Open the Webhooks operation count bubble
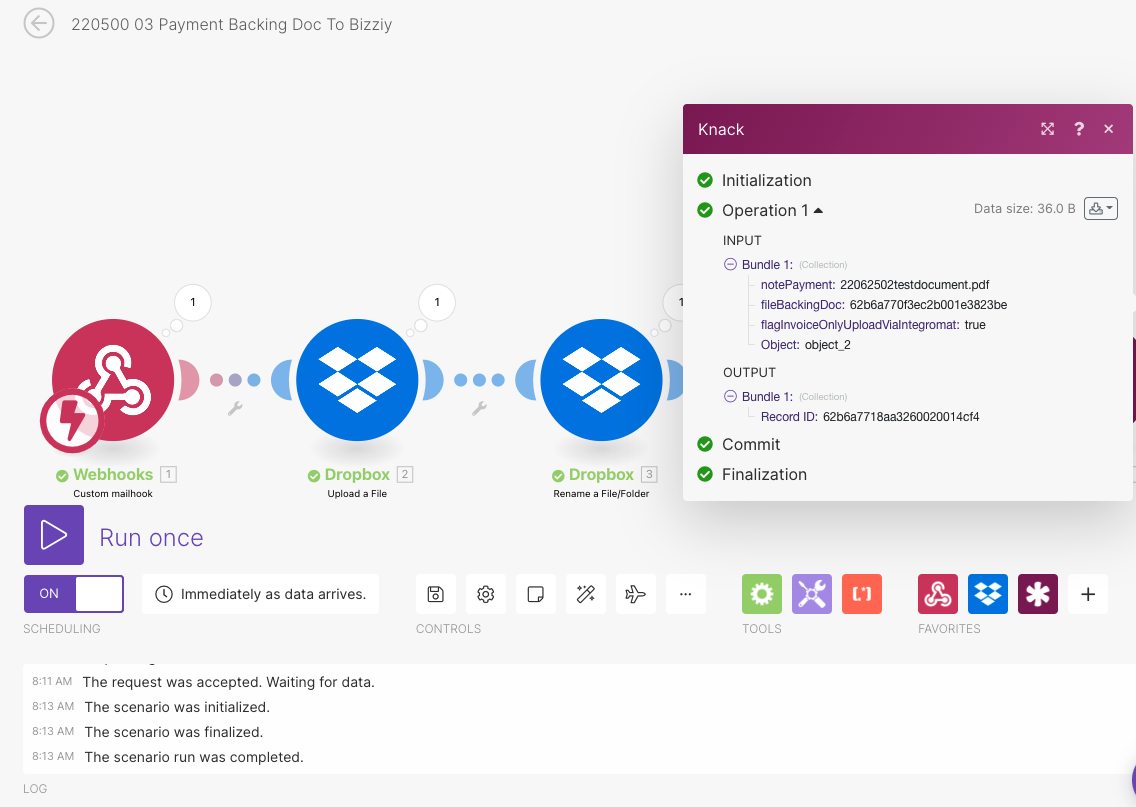 coord(193,302)
